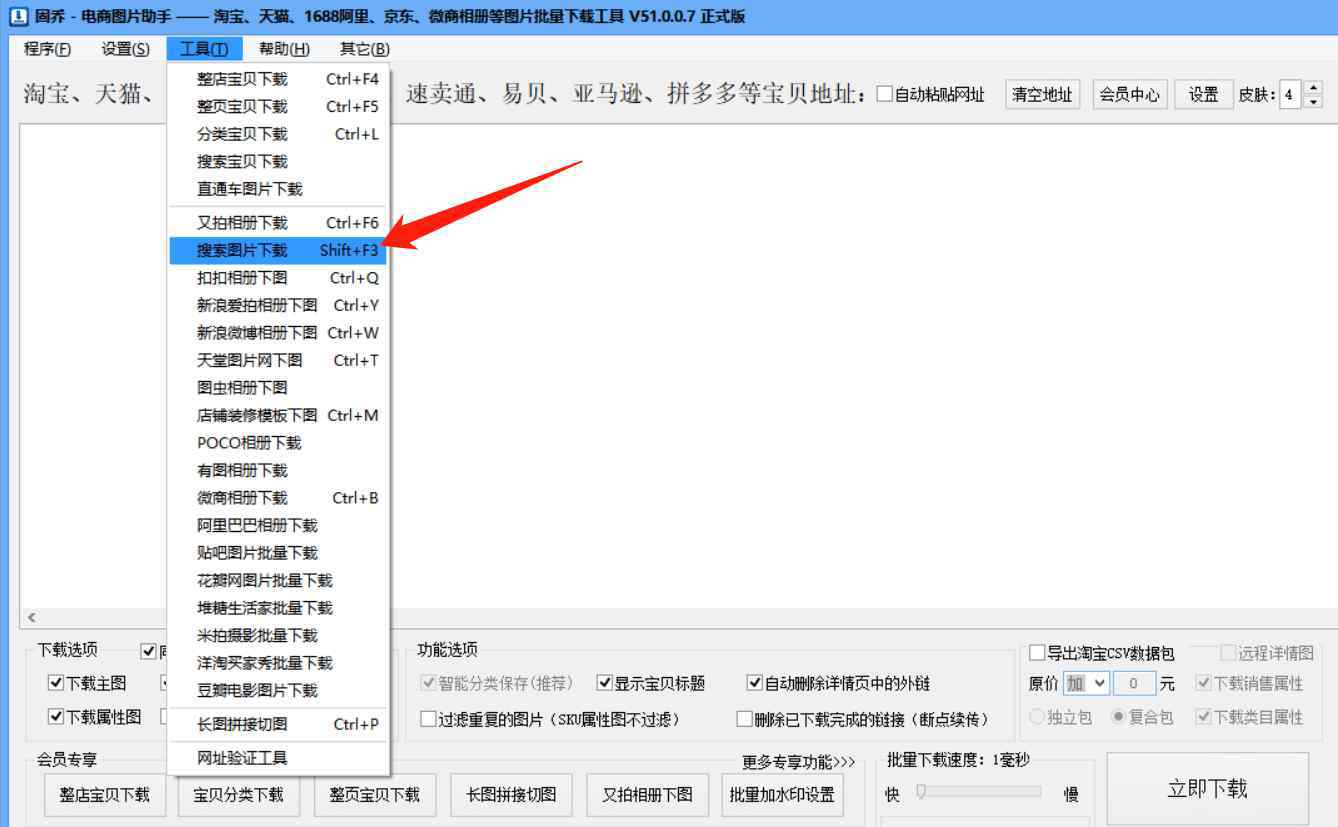Screen dimensions: 1338x827
Task: Click the 设置 button near skin
Action: pos(1203,95)
